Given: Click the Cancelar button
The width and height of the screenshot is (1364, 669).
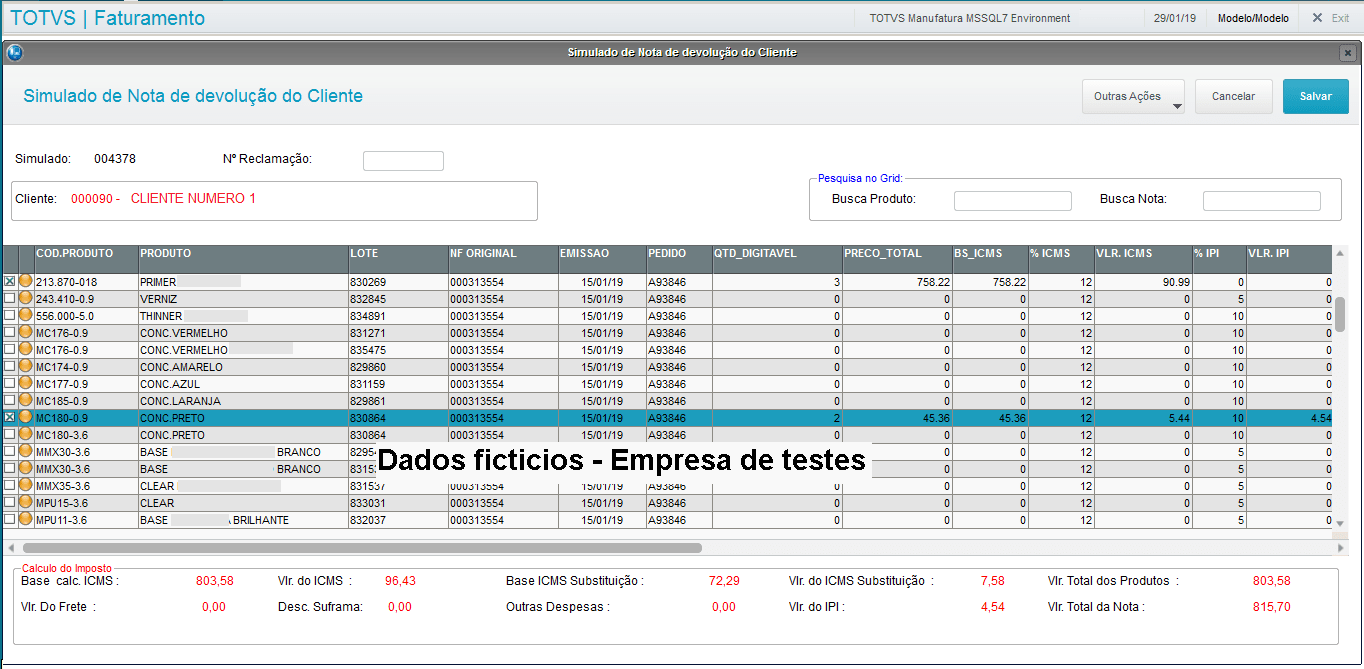Looking at the screenshot, I should pyautogui.click(x=1233, y=97).
